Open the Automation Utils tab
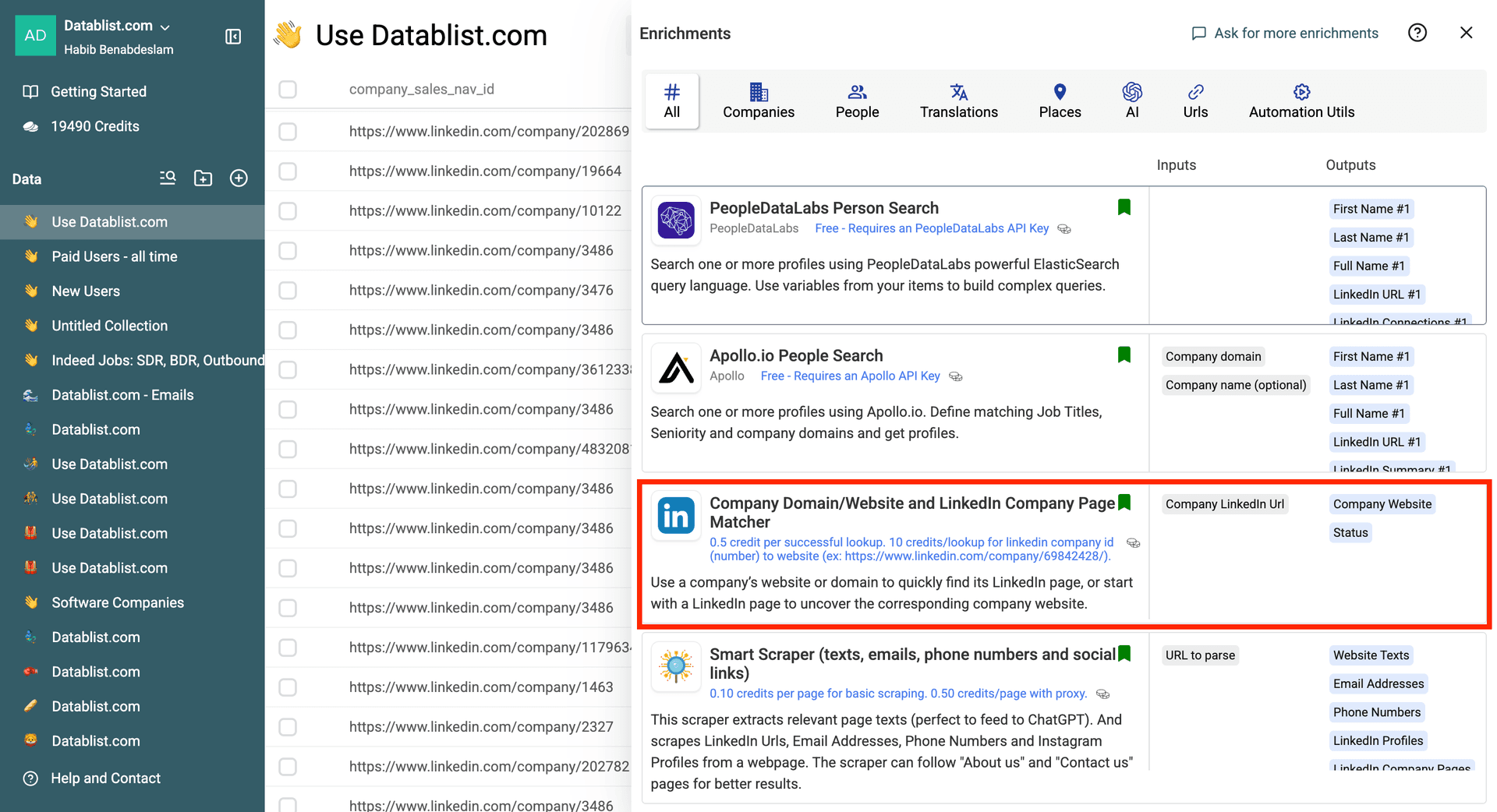Screen dimensions: 1497x812 point(1301,101)
